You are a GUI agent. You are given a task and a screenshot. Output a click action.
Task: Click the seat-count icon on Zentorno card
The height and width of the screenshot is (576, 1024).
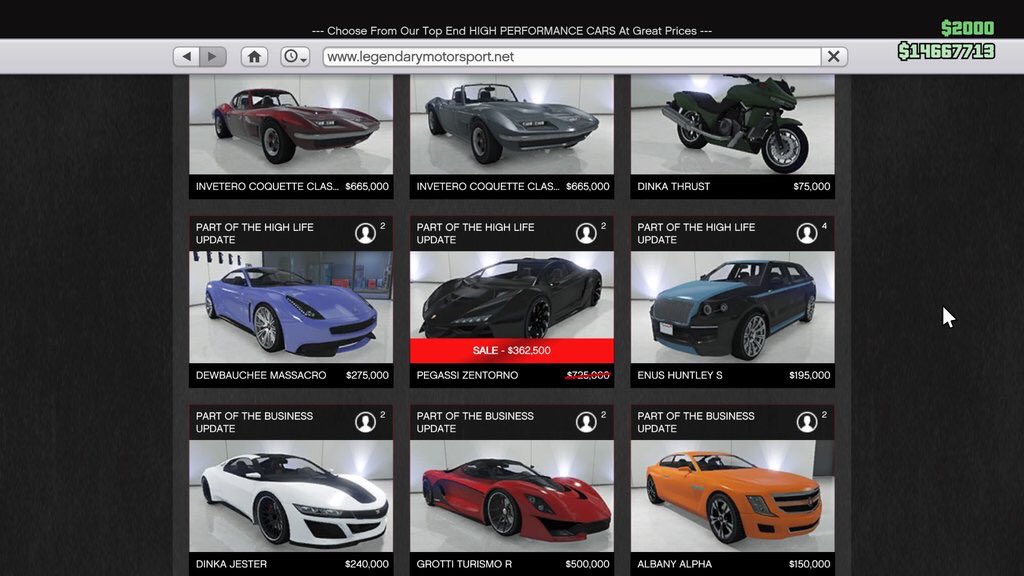coord(586,233)
